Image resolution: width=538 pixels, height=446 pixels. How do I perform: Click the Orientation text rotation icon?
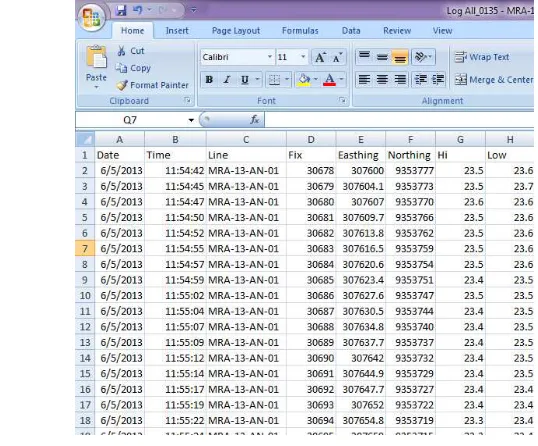pos(423,57)
